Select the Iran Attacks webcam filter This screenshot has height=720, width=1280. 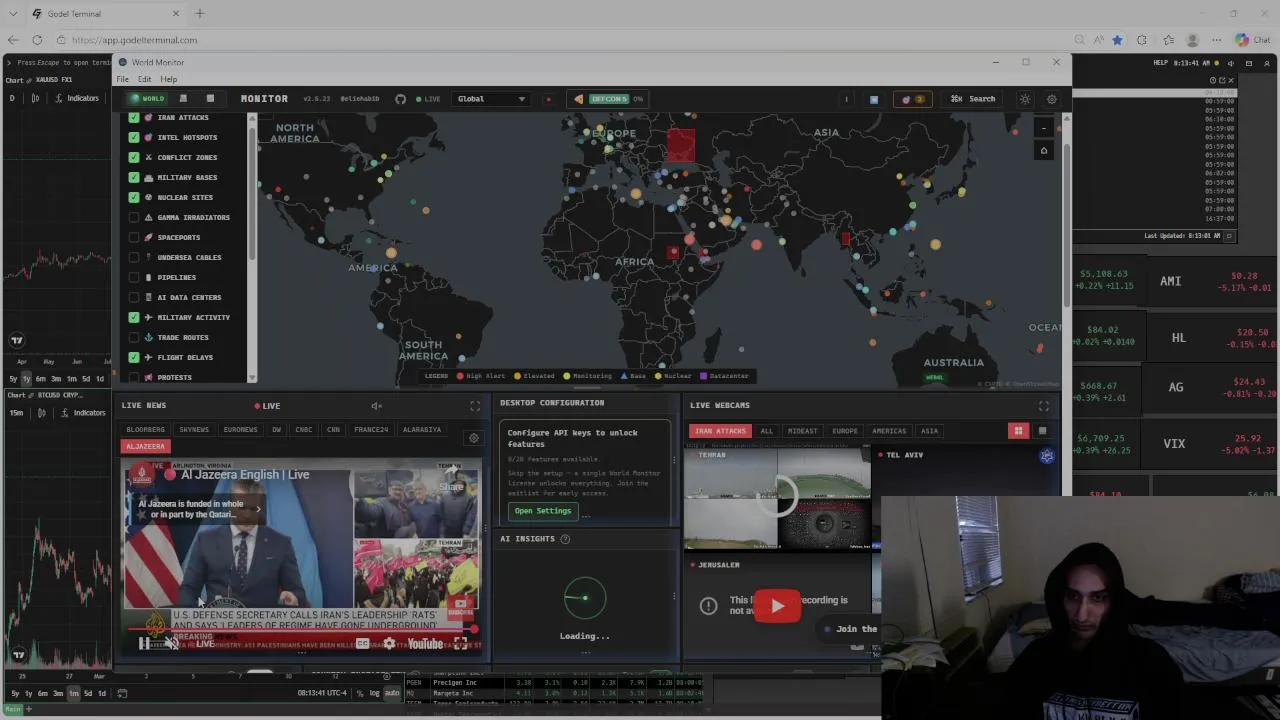pyautogui.click(x=720, y=431)
